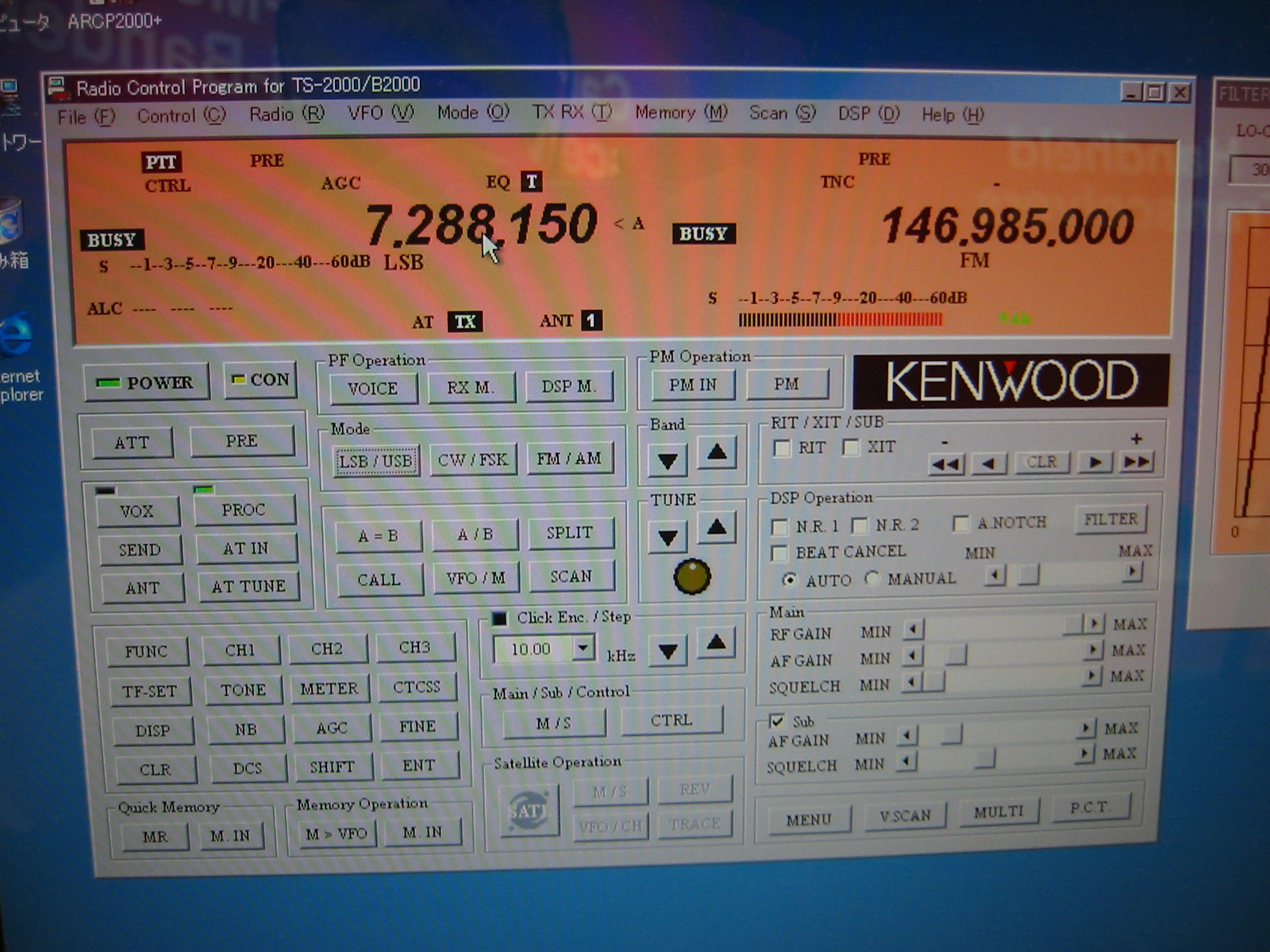Screen dimensions: 1270x952
Task: Click the Click Enc. step down arrow
Action: pyautogui.click(x=668, y=651)
